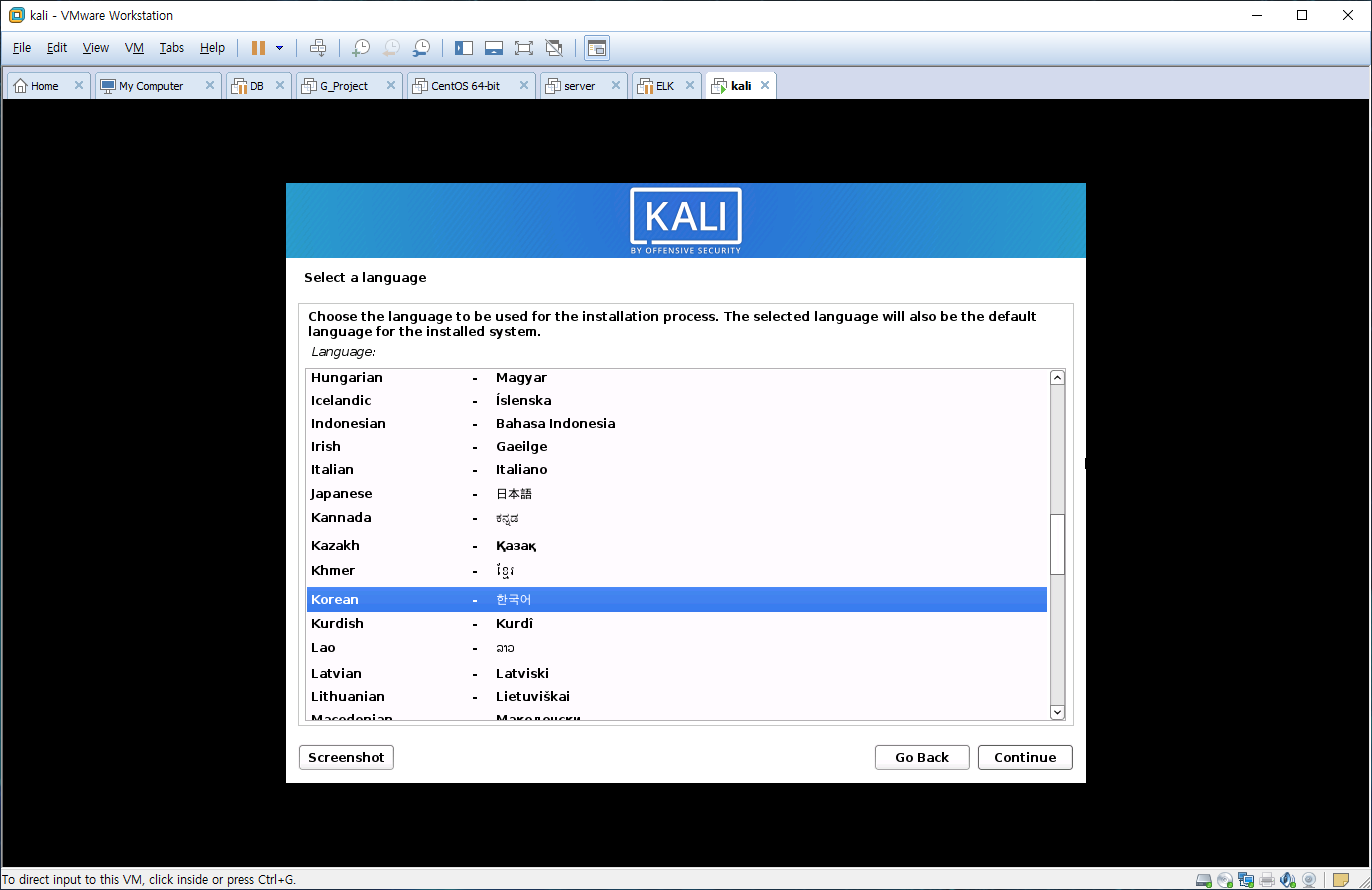Viewport: 1372px width, 890px height.
Task: Open the power options dropdown arrow
Action: (x=279, y=48)
